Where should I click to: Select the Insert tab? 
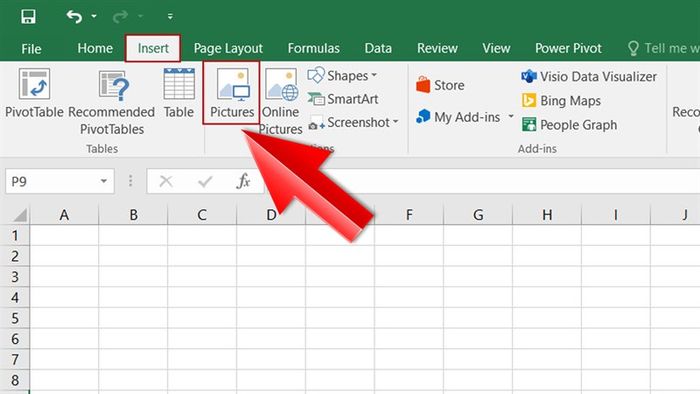point(153,48)
